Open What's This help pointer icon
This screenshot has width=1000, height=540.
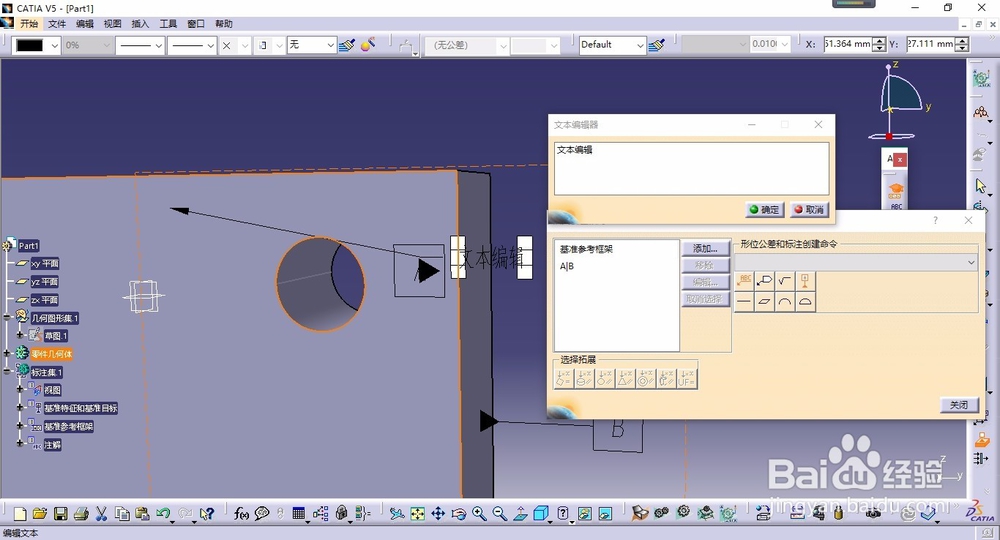[207, 514]
